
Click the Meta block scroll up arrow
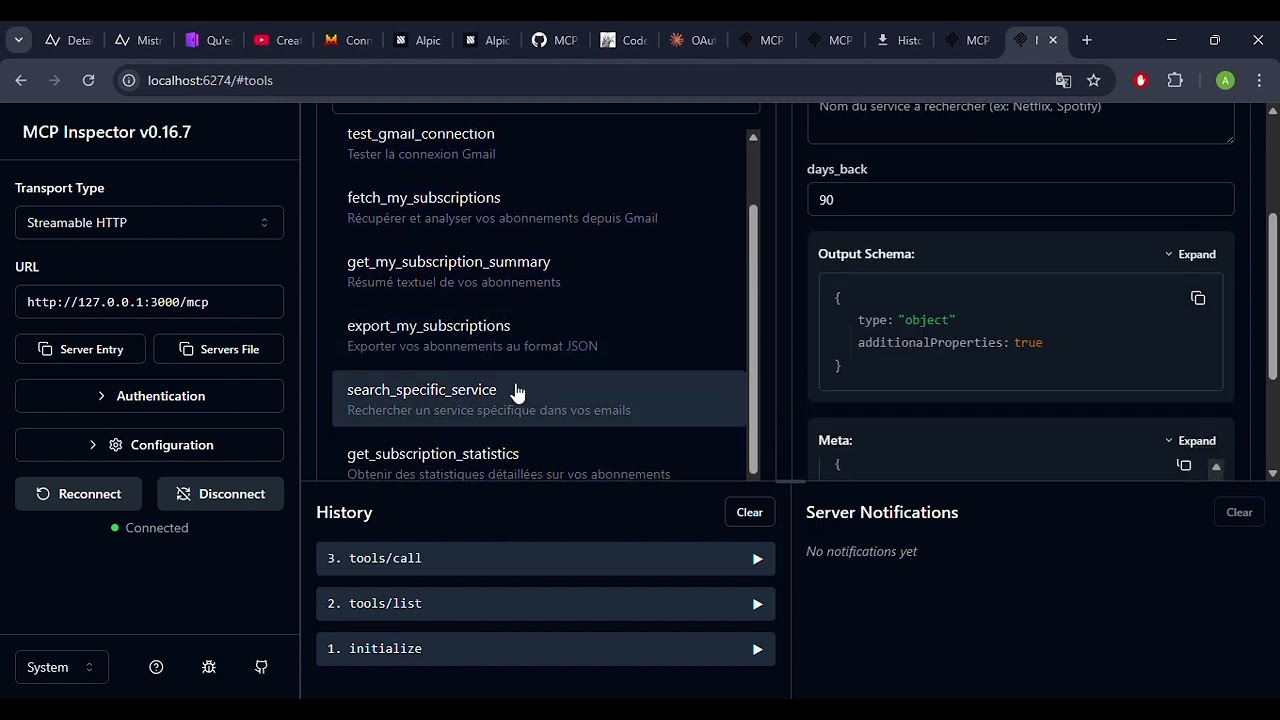pos(1216,467)
